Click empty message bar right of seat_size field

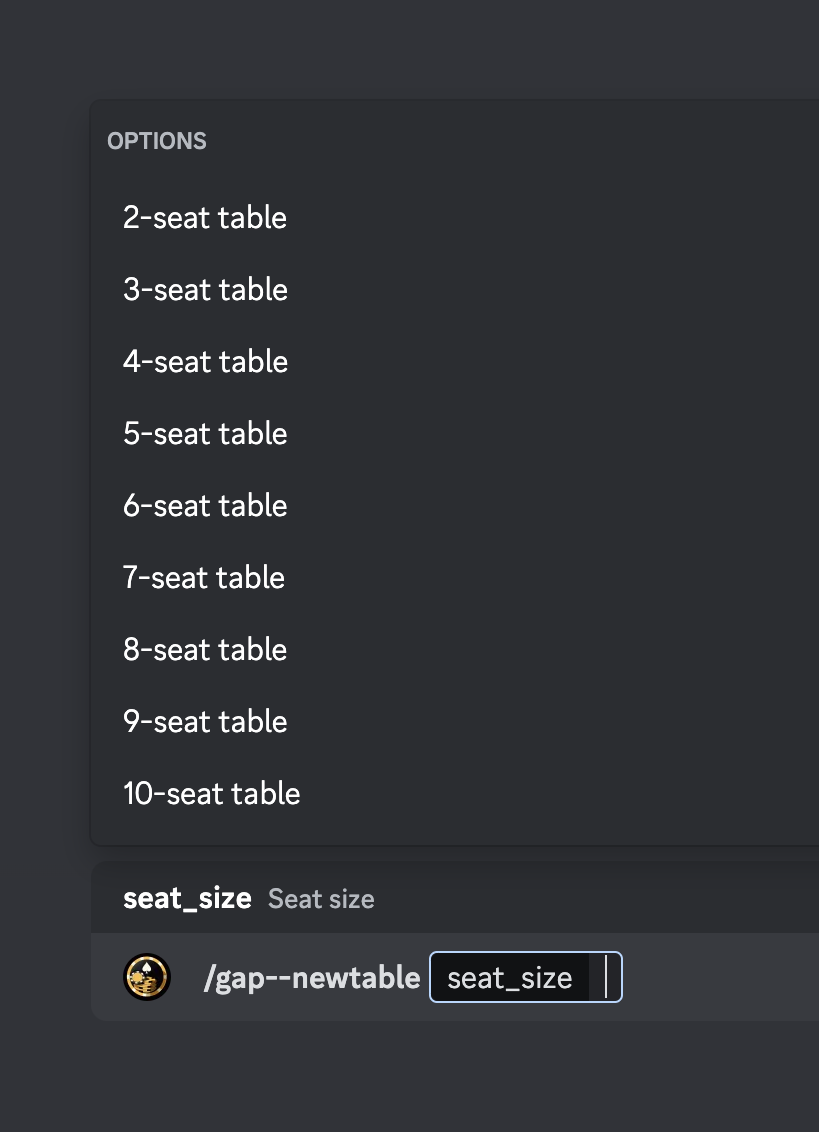coord(719,977)
